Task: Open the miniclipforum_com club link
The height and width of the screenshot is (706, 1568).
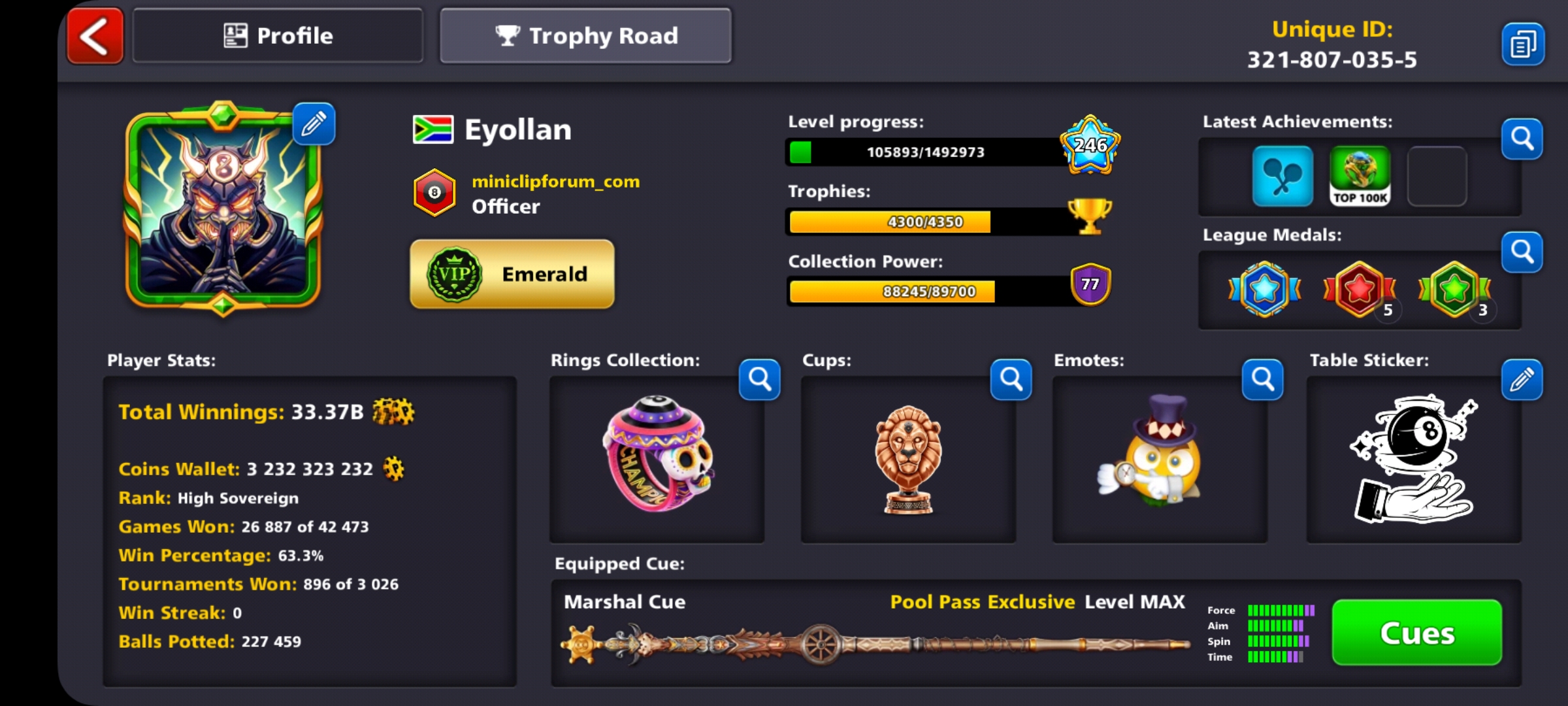Action: tap(556, 182)
